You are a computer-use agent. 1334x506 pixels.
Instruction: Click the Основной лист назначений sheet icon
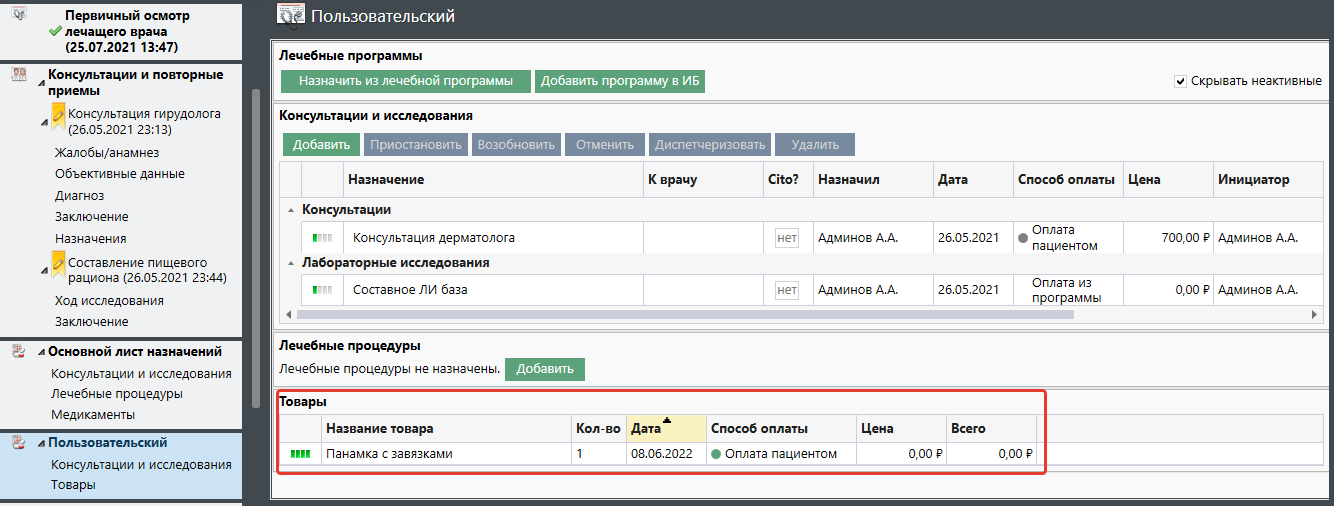click(18, 352)
